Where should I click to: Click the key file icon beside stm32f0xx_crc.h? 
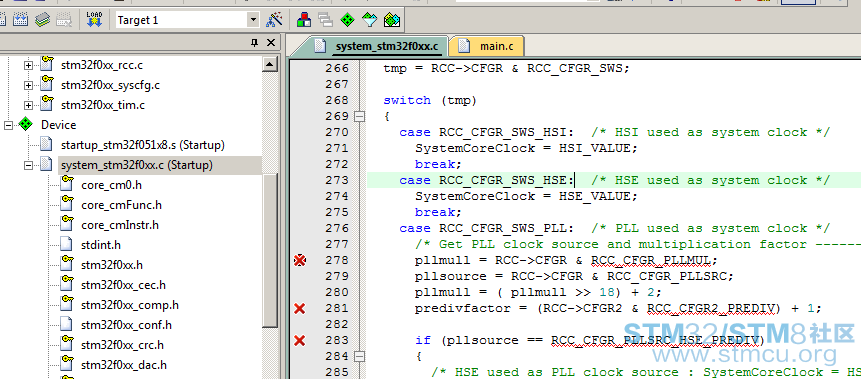tap(66, 344)
